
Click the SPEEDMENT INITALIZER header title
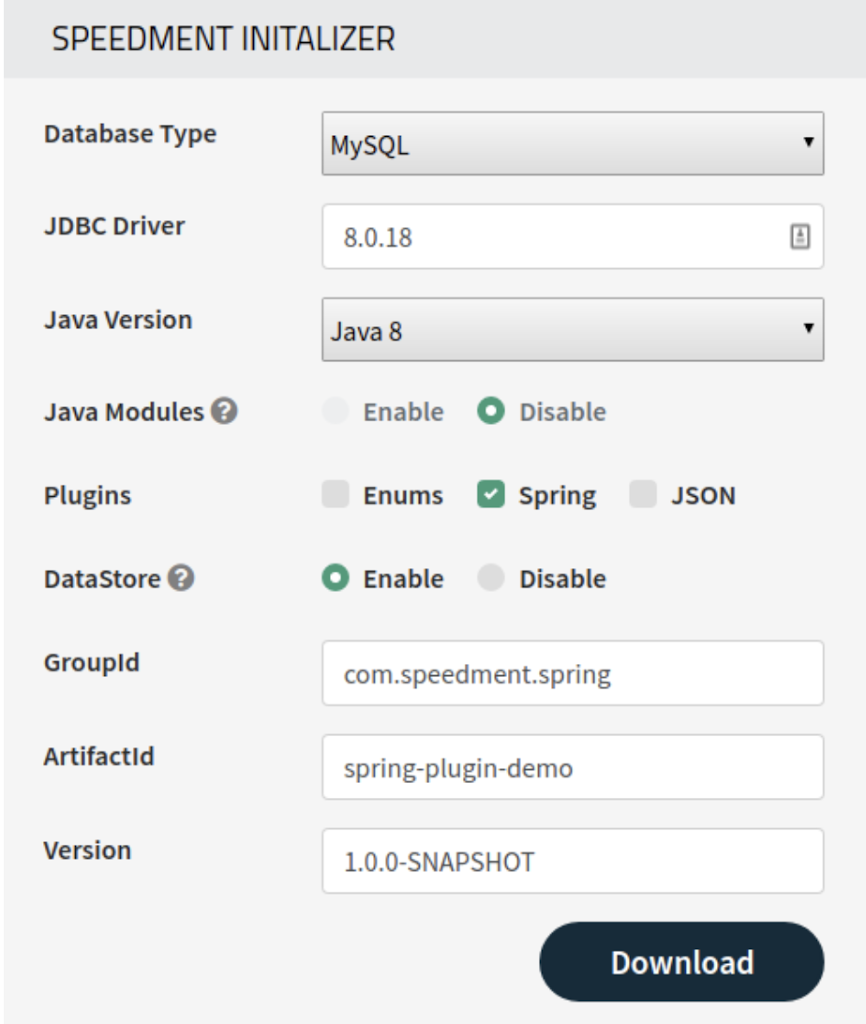tap(223, 40)
